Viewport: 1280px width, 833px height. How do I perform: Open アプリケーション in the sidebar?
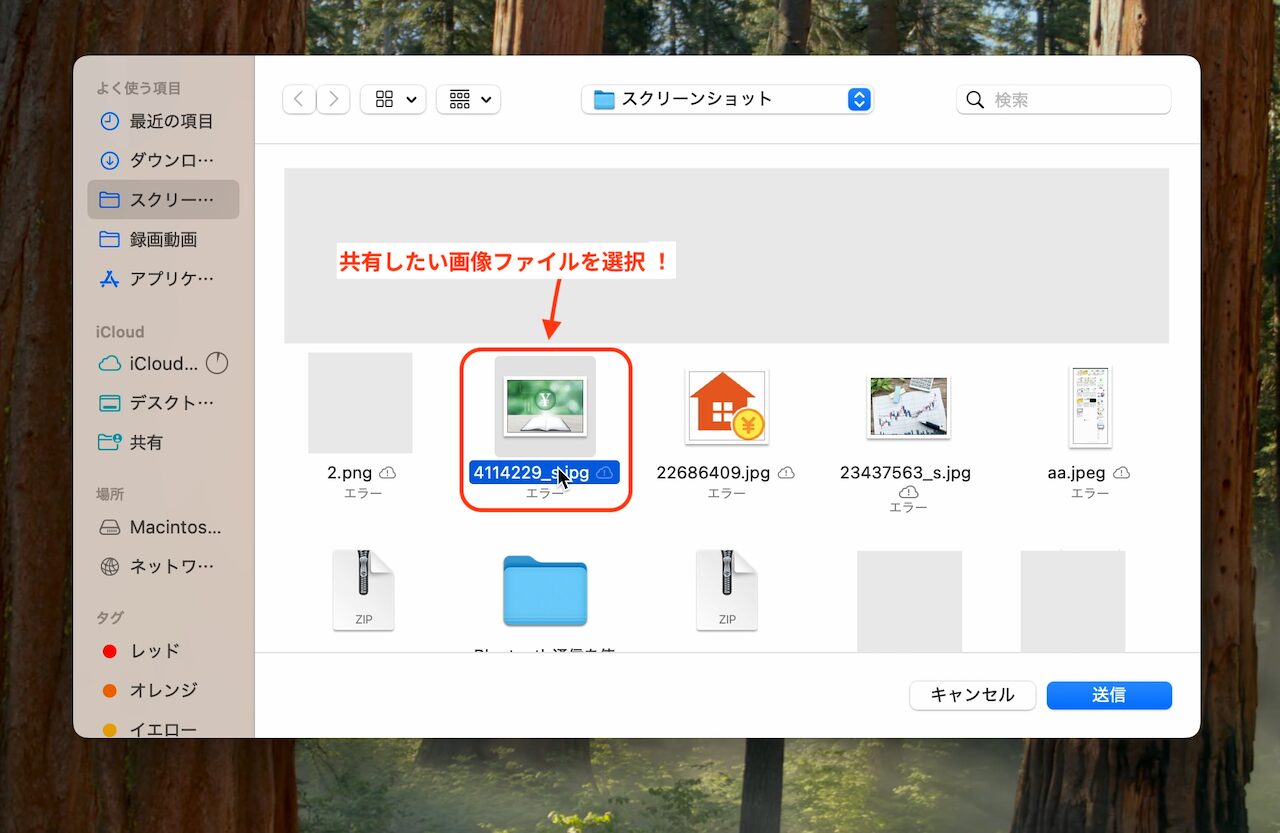tap(163, 279)
